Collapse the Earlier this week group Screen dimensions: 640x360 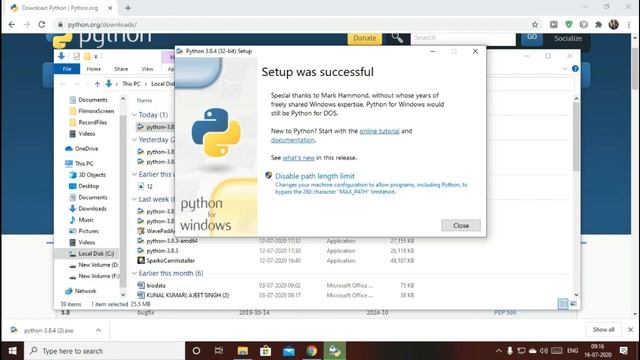click(134, 174)
